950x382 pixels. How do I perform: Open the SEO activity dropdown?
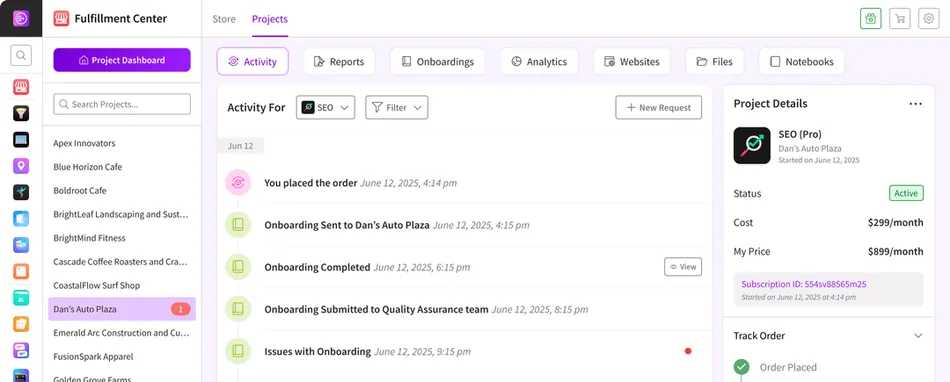[x=325, y=108]
